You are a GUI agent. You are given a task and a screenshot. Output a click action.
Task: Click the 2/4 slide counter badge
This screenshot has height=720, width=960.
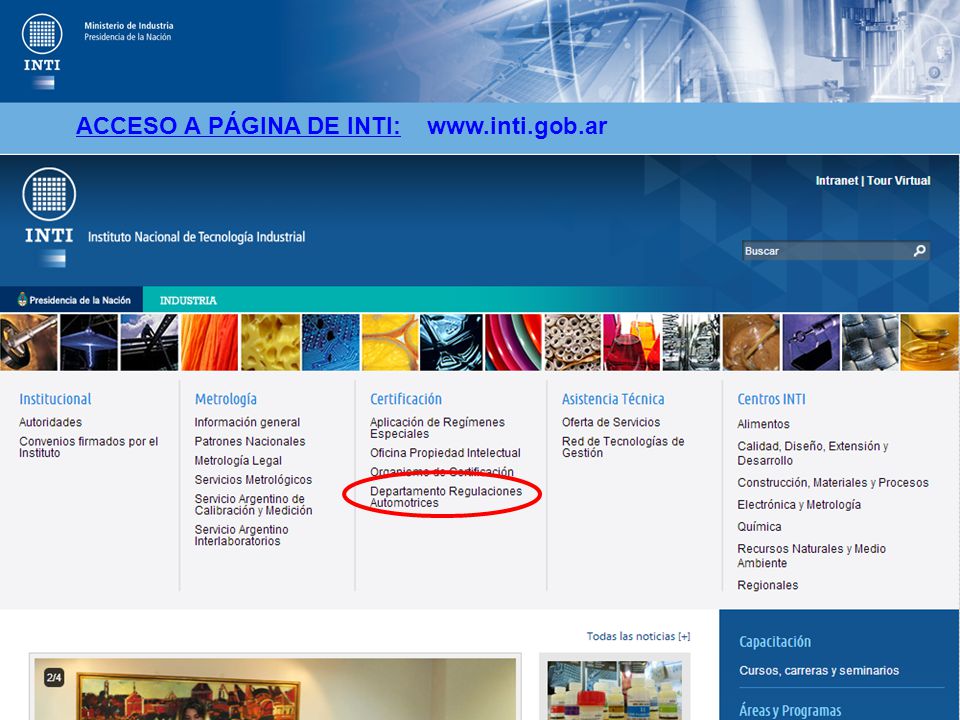tap(54, 677)
